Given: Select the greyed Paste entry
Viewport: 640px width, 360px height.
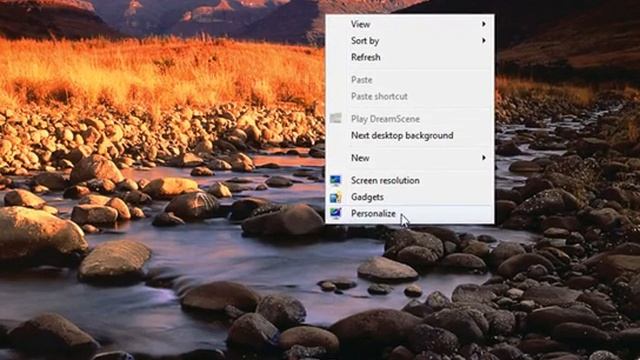Looking at the screenshot, I should coord(409,80).
